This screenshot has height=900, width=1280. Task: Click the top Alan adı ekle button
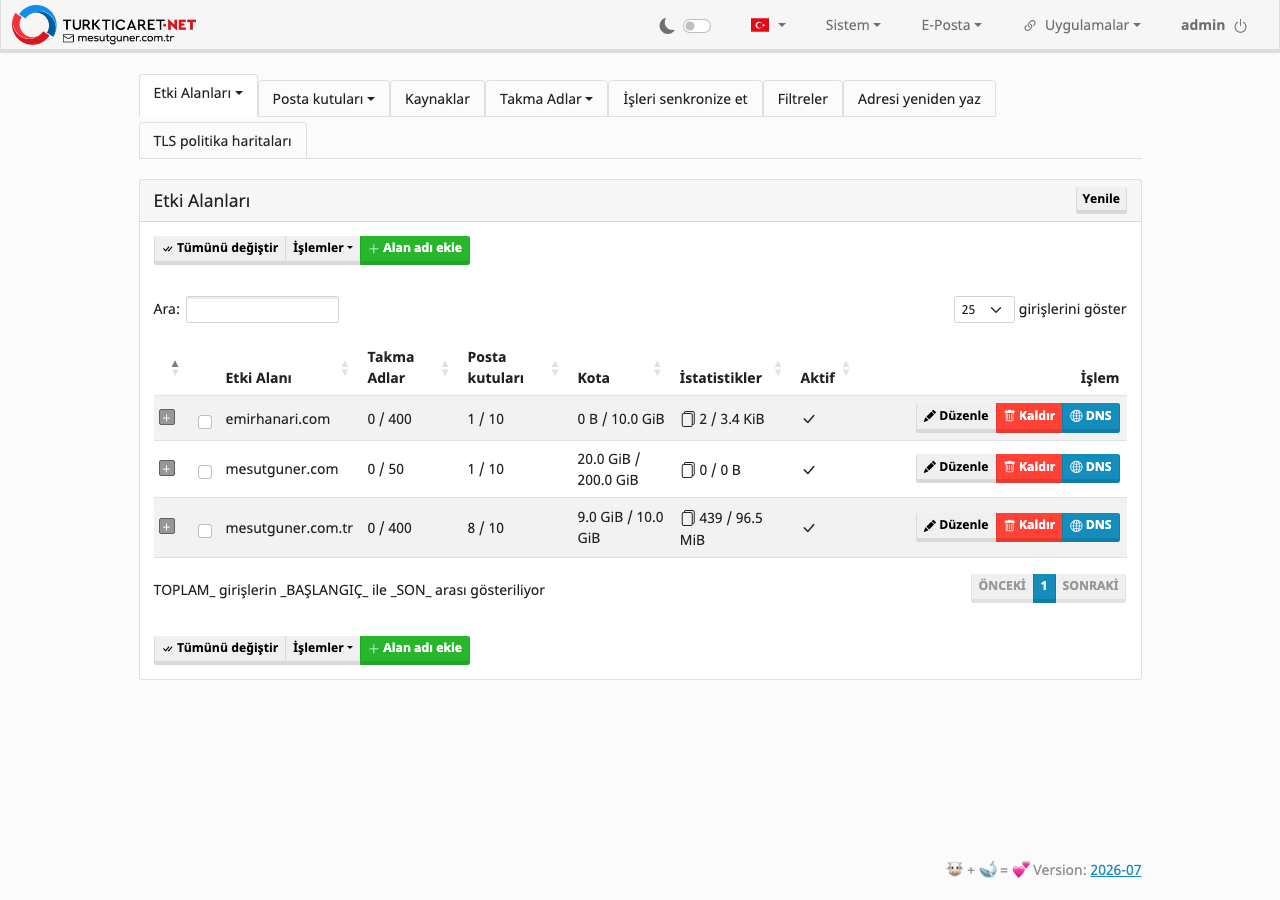[415, 249]
